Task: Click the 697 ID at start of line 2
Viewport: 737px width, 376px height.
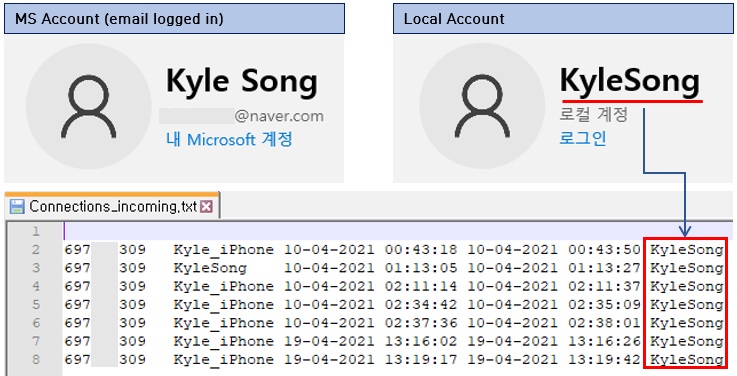Action: pos(77,250)
